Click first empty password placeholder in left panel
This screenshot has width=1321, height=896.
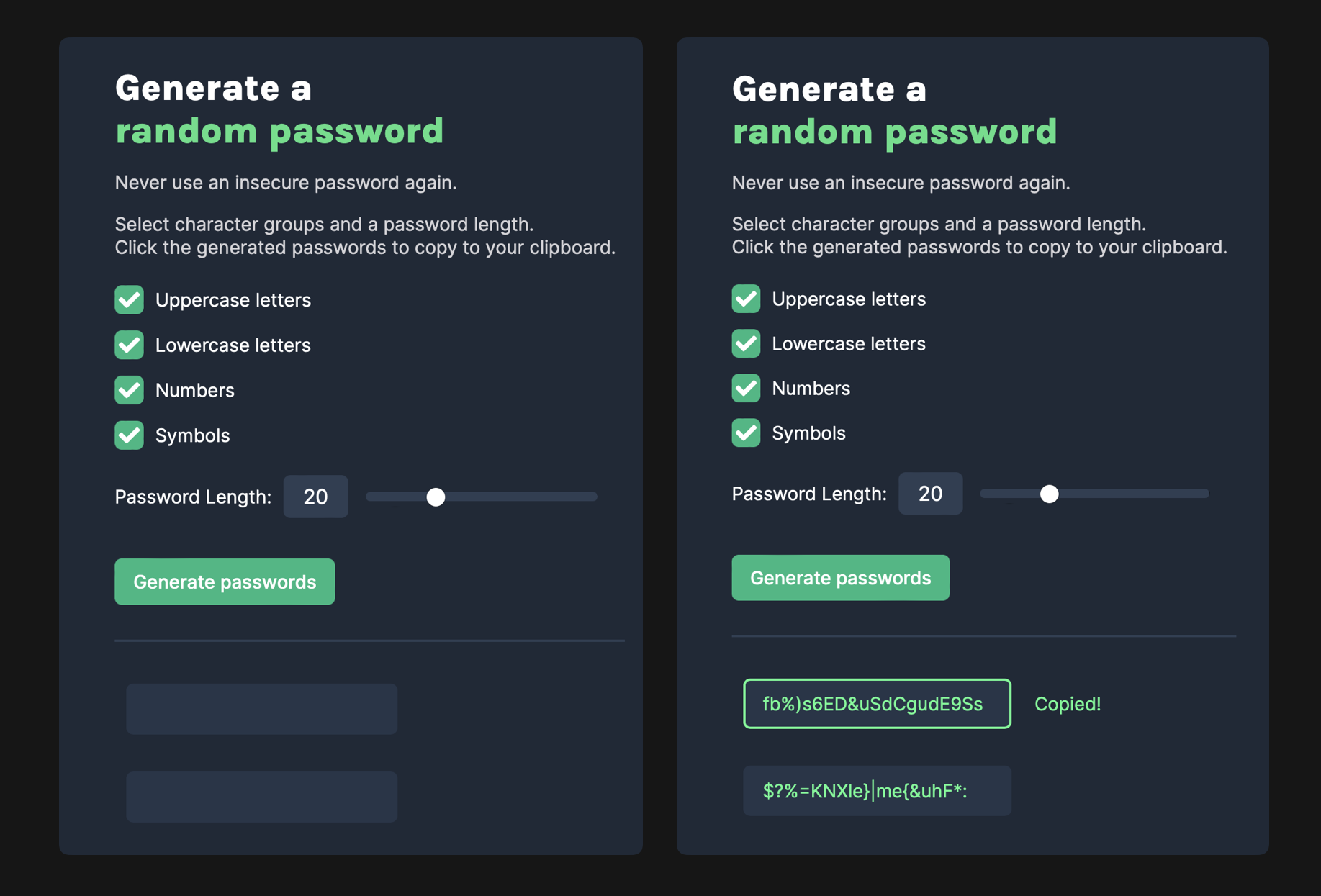coord(262,709)
